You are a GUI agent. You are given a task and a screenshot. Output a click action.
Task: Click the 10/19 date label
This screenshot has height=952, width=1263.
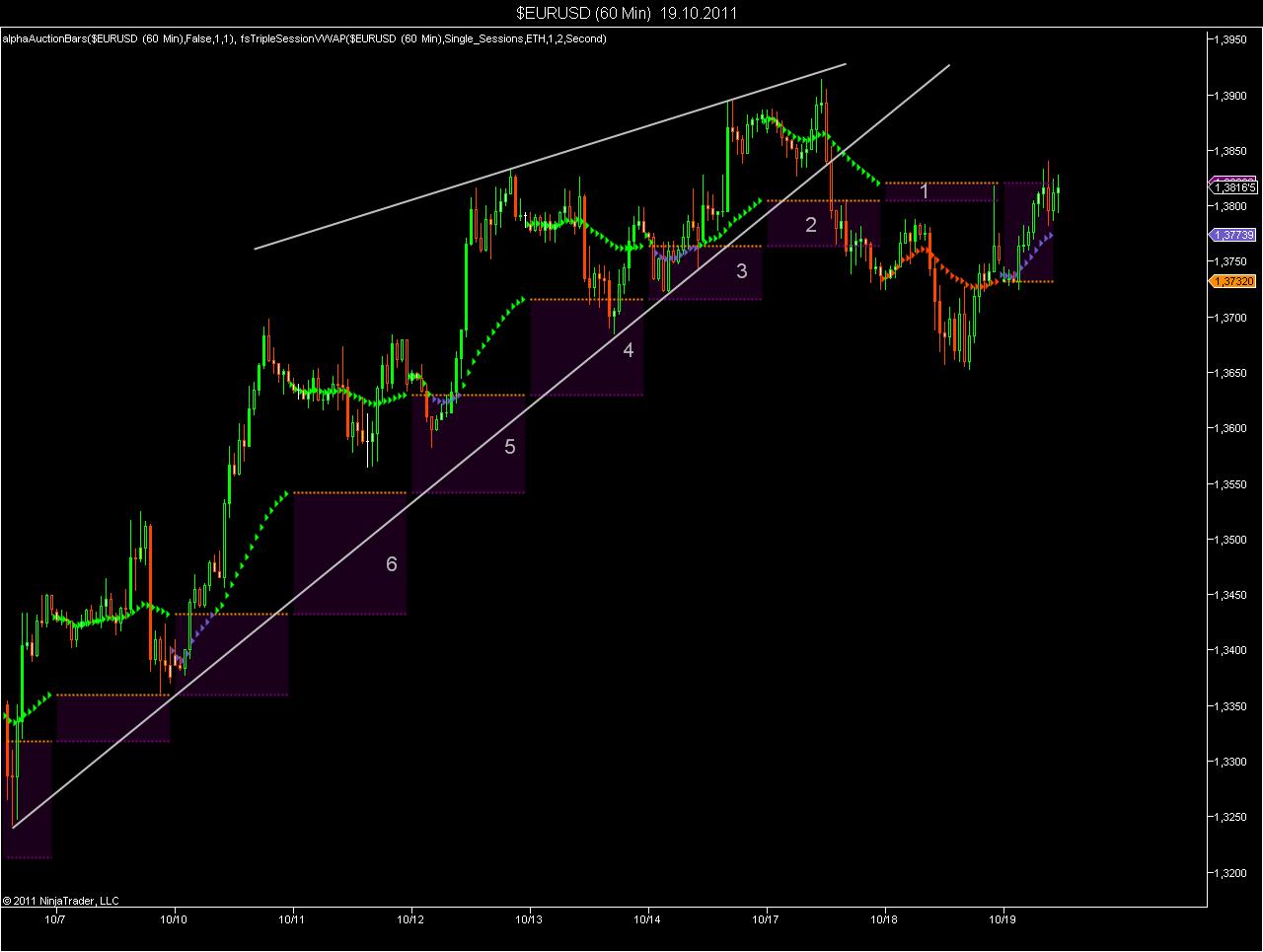click(1003, 918)
